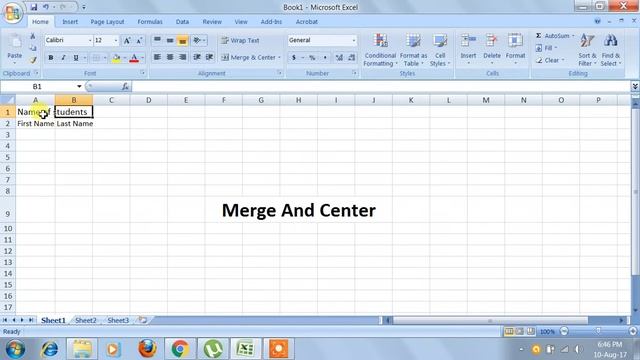The width and height of the screenshot is (640, 360).
Task: Toggle Wrap Text
Action: pyautogui.click(x=240, y=40)
